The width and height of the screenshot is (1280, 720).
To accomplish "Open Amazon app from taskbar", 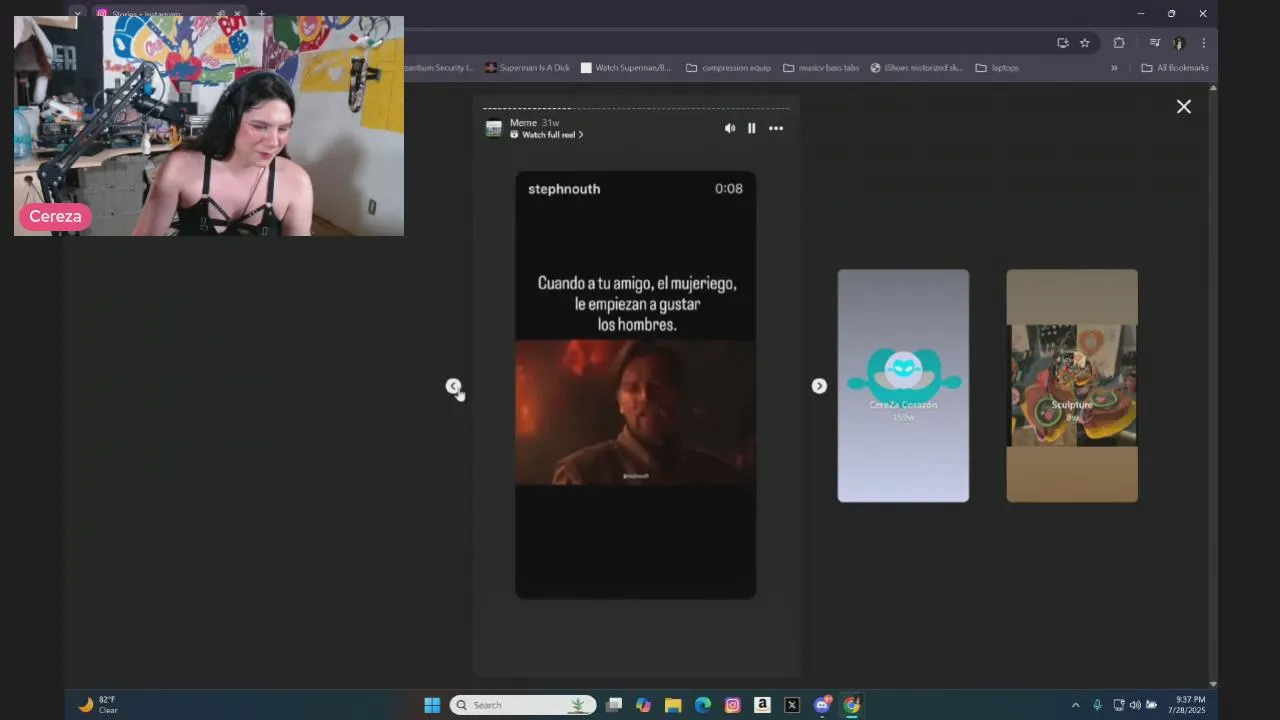I will tap(762, 705).
